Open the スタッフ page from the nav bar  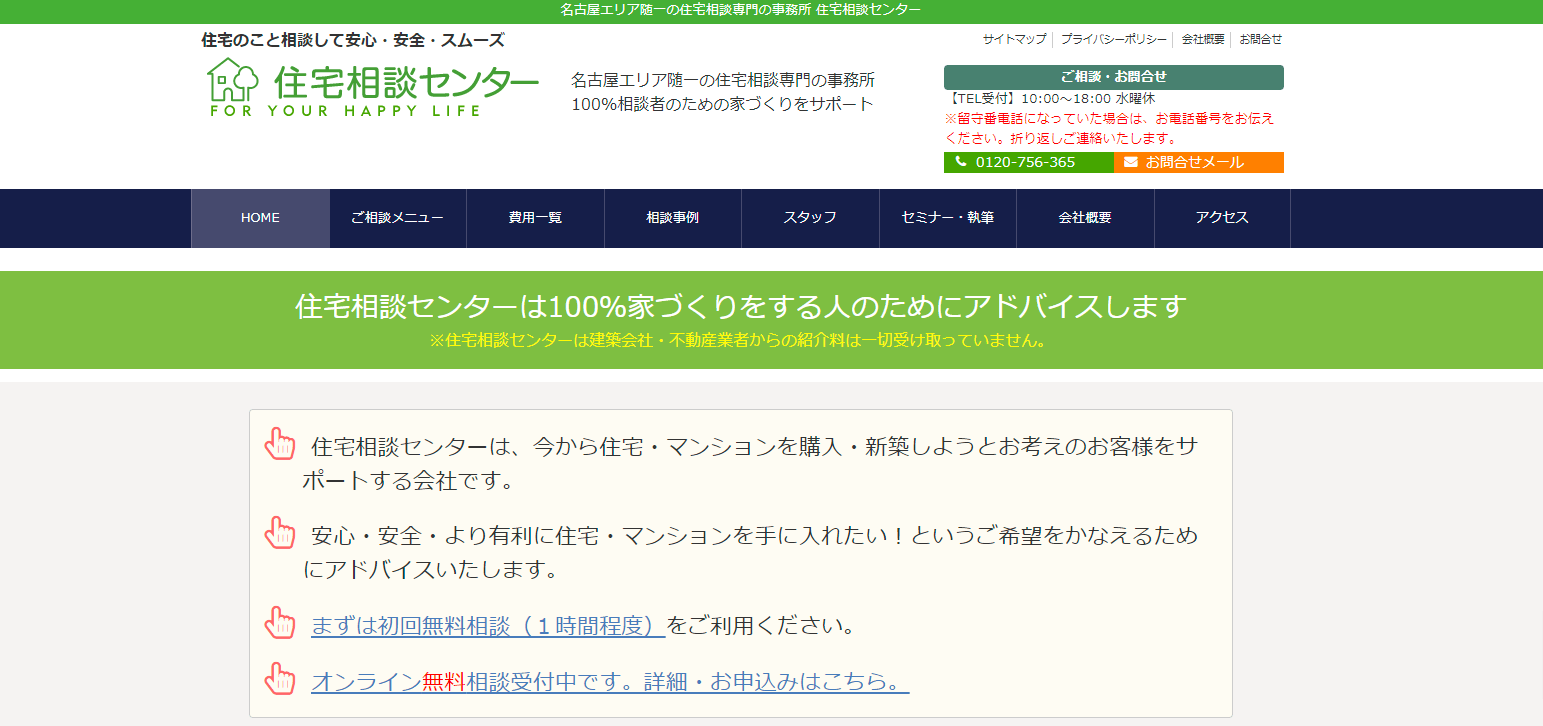click(x=810, y=218)
